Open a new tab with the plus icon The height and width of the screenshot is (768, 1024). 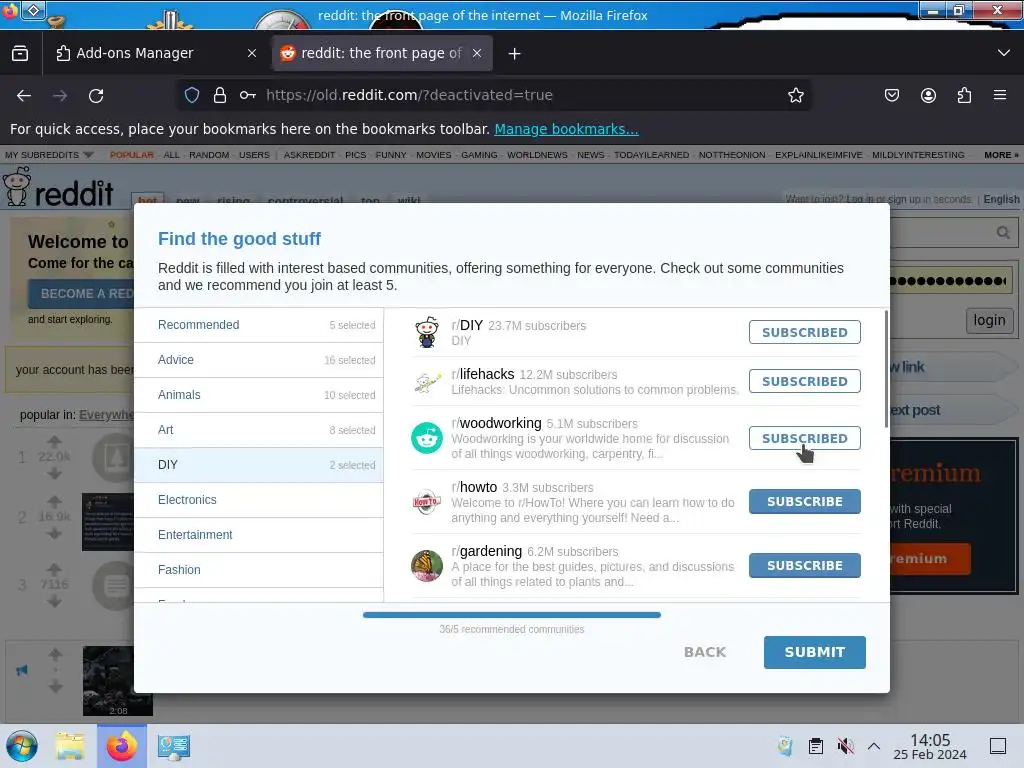[x=515, y=54]
